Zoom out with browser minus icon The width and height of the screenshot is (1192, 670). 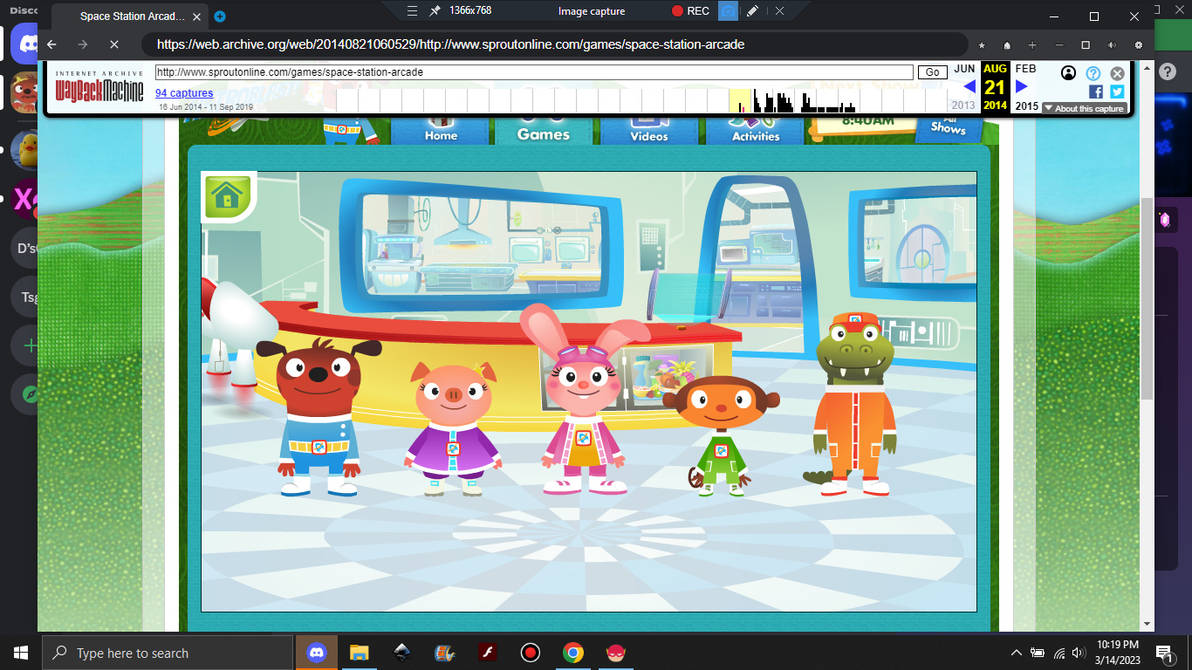click(x=1059, y=45)
